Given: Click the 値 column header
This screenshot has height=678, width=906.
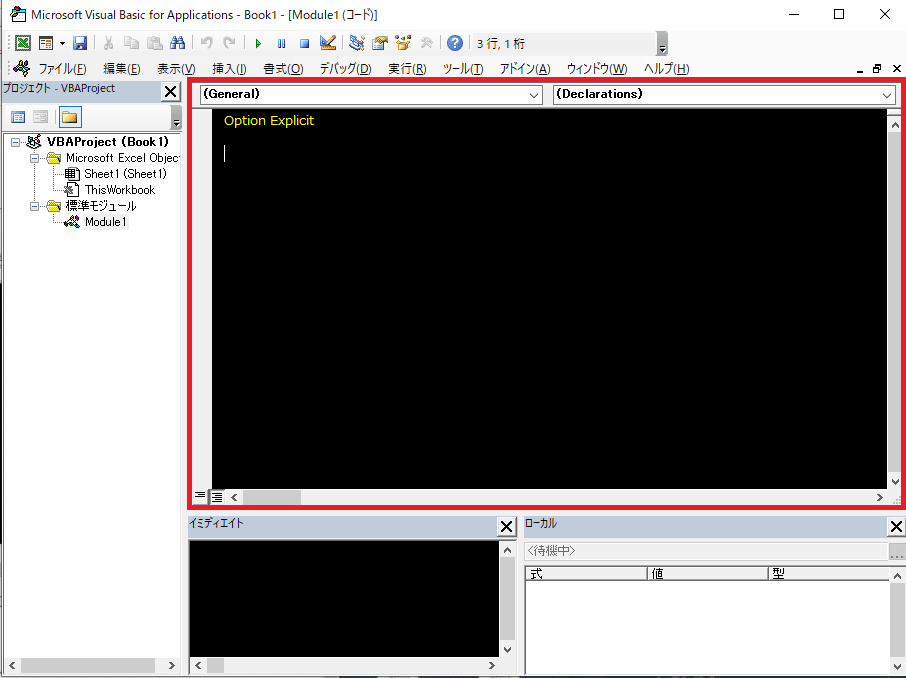Looking at the screenshot, I should pyautogui.click(x=707, y=573).
